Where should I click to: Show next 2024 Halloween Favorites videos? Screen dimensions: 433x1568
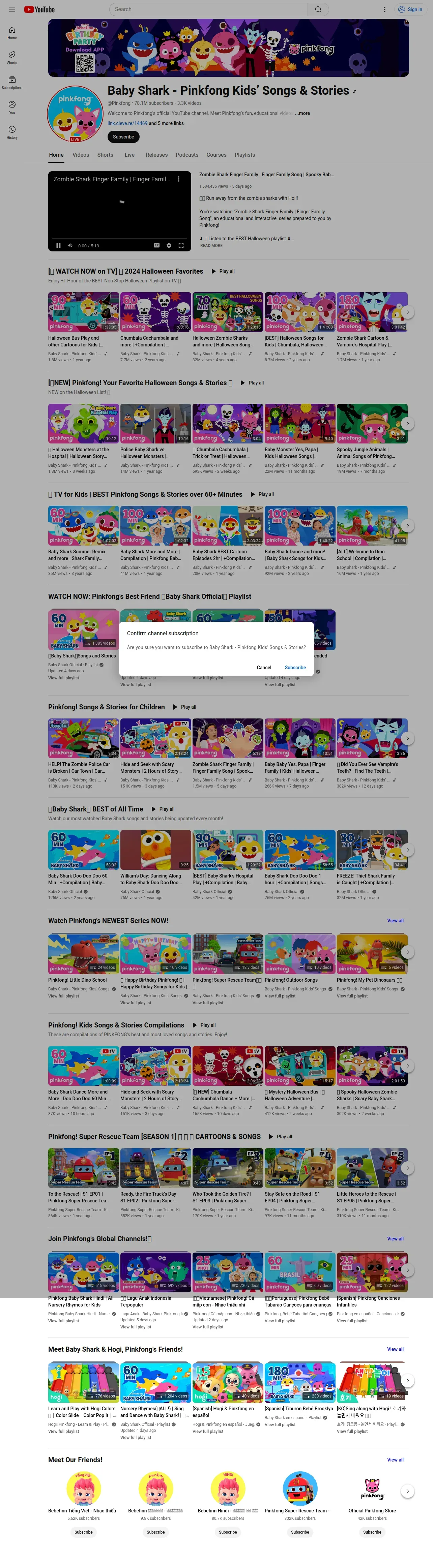tap(407, 312)
